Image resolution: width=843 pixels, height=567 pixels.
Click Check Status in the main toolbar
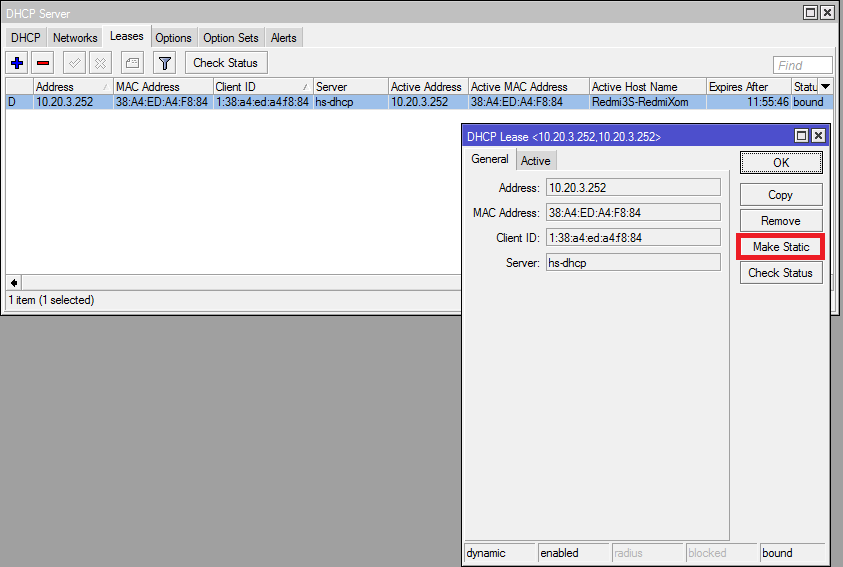point(225,63)
